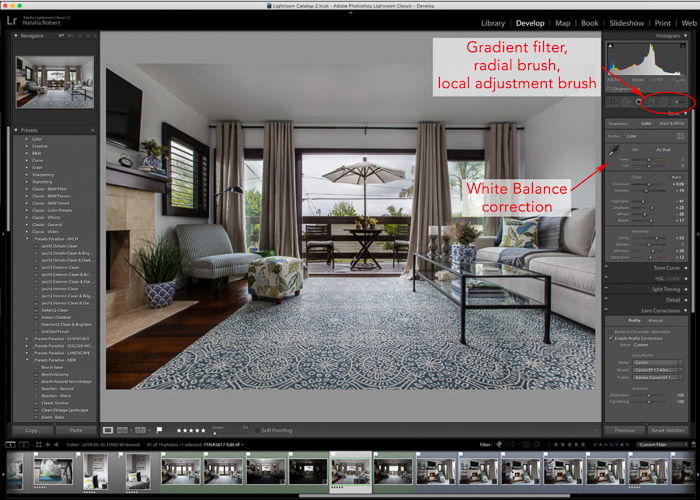Expand the Split Toning panel
Image resolution: width=700 pixels, height=500 pixels.
665,288
